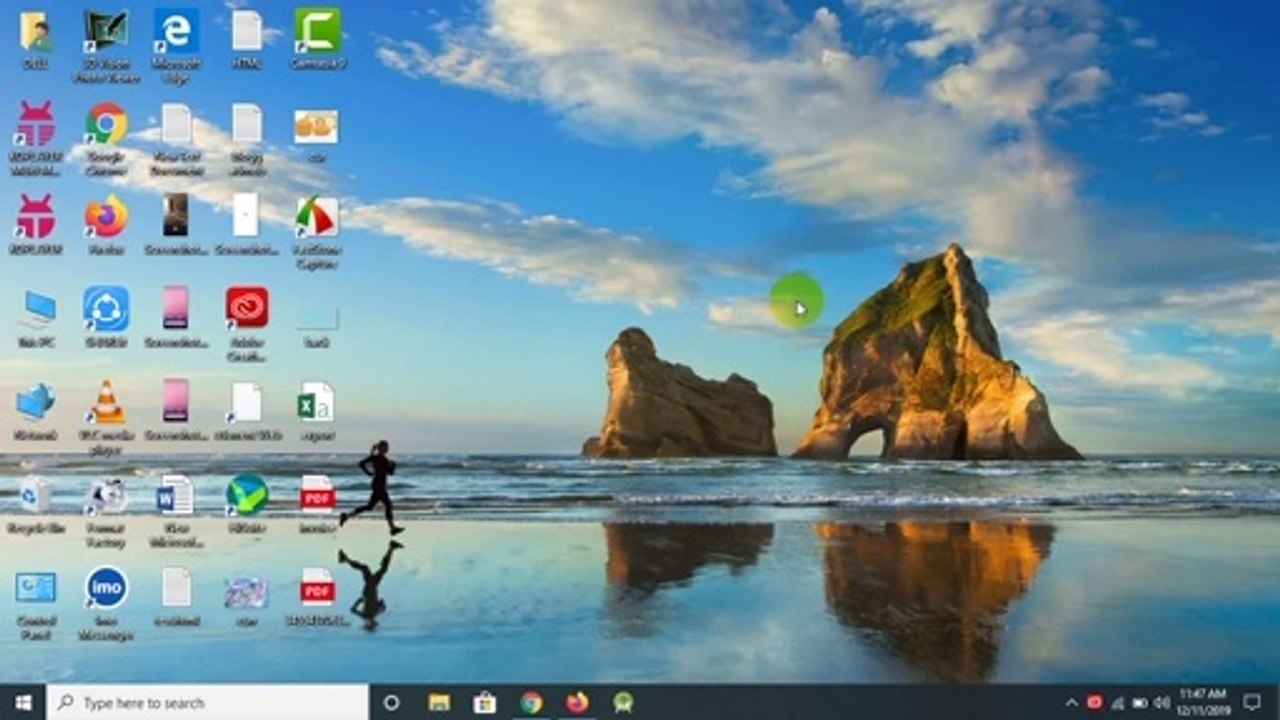Open the volume speaker tray icon

tap(1162, 703)
